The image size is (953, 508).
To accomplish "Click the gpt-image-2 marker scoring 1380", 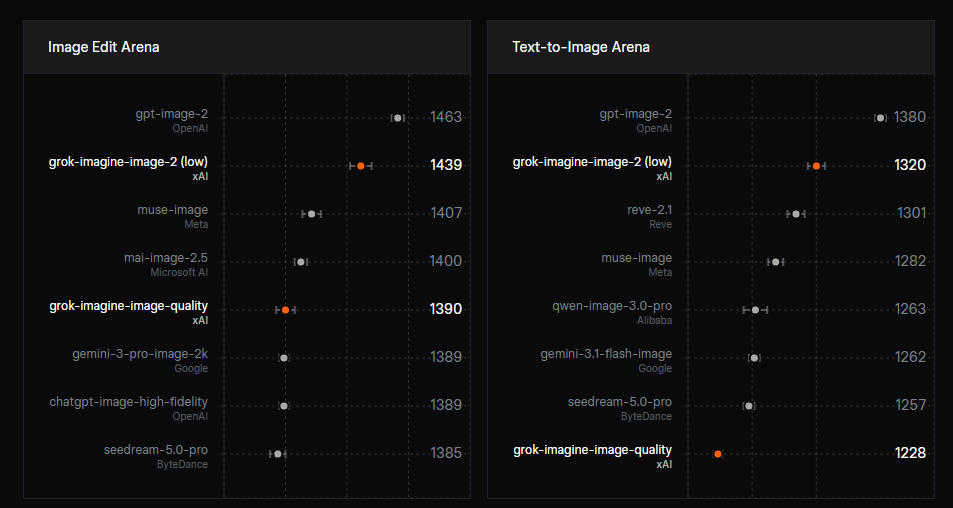I will point(880,118).
